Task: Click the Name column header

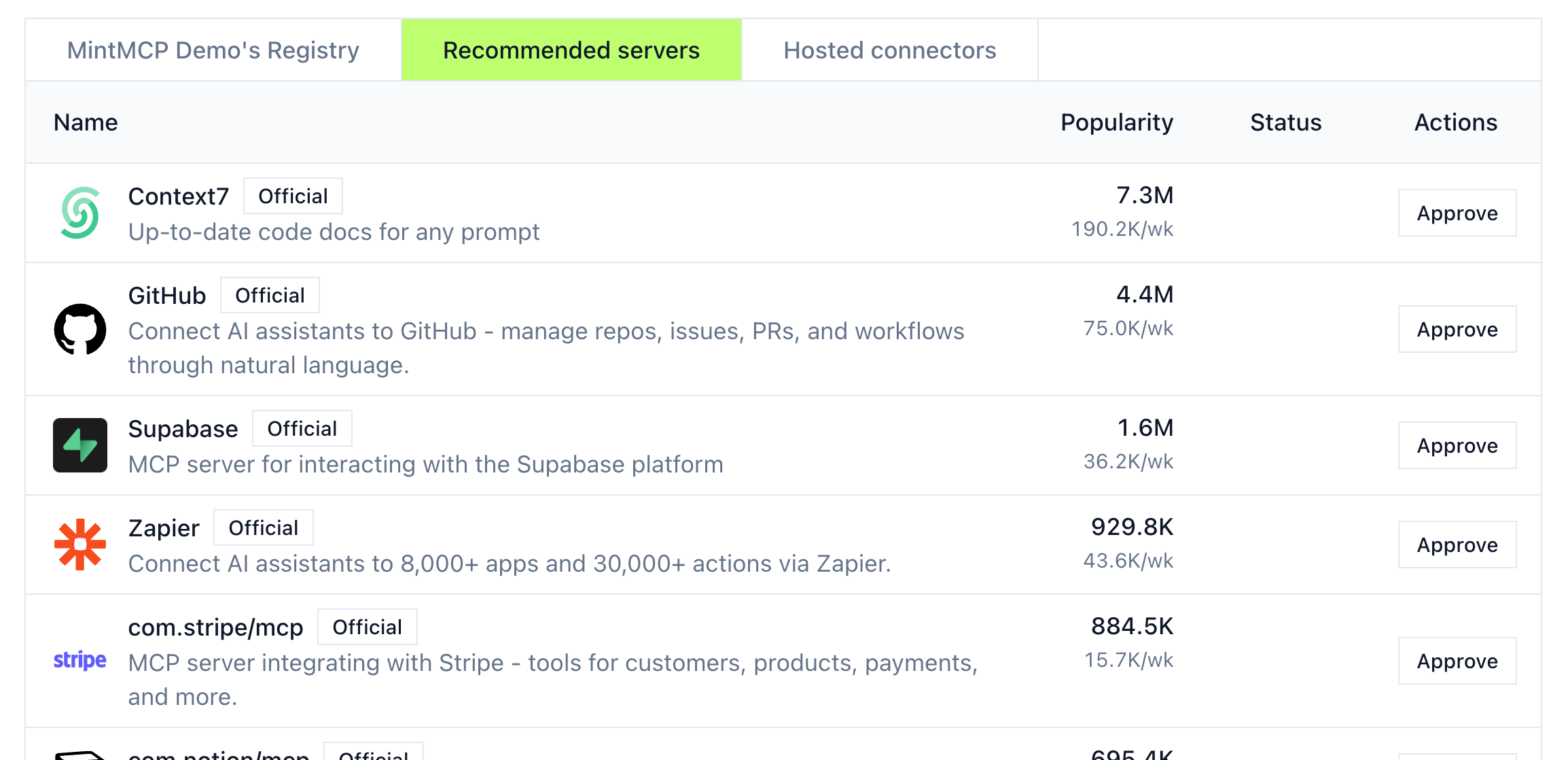Action: pyautogui.click(x=86, y=122)
